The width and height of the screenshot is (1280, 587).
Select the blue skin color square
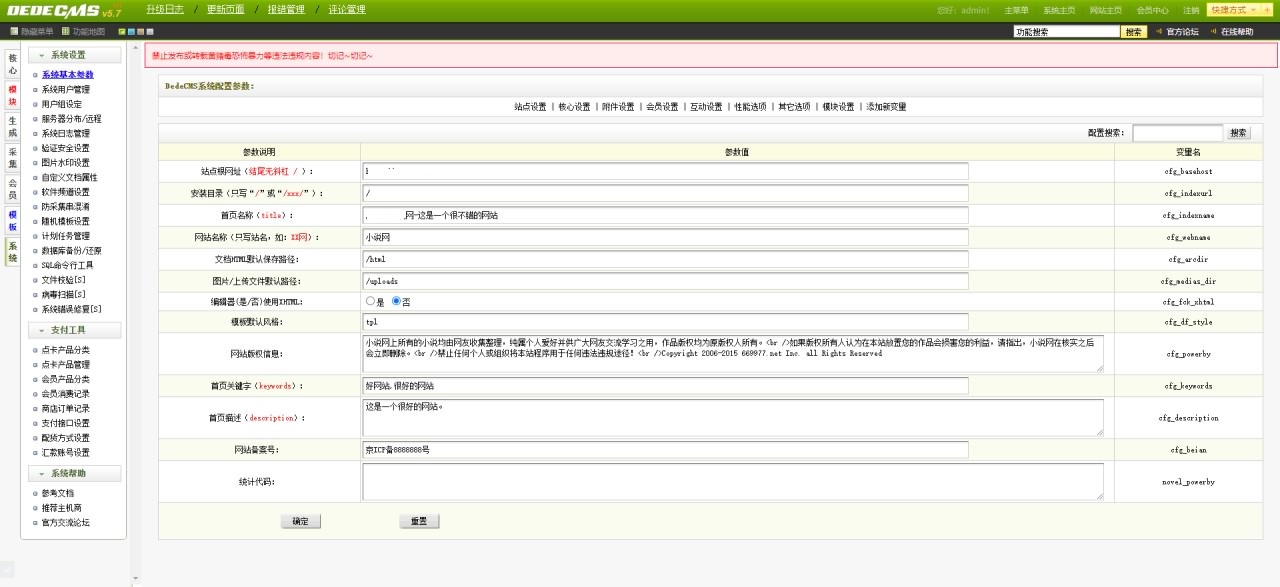point(131,32)
